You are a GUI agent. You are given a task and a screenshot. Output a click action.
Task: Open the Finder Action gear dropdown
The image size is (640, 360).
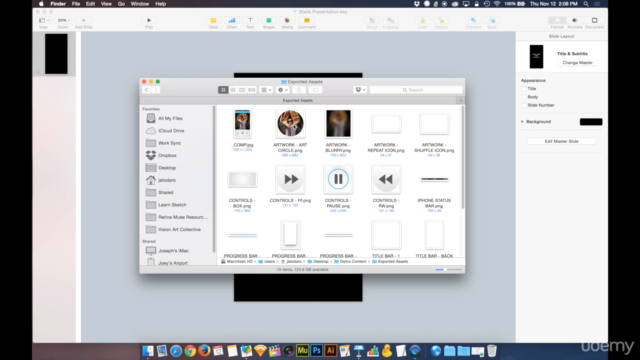282,90
